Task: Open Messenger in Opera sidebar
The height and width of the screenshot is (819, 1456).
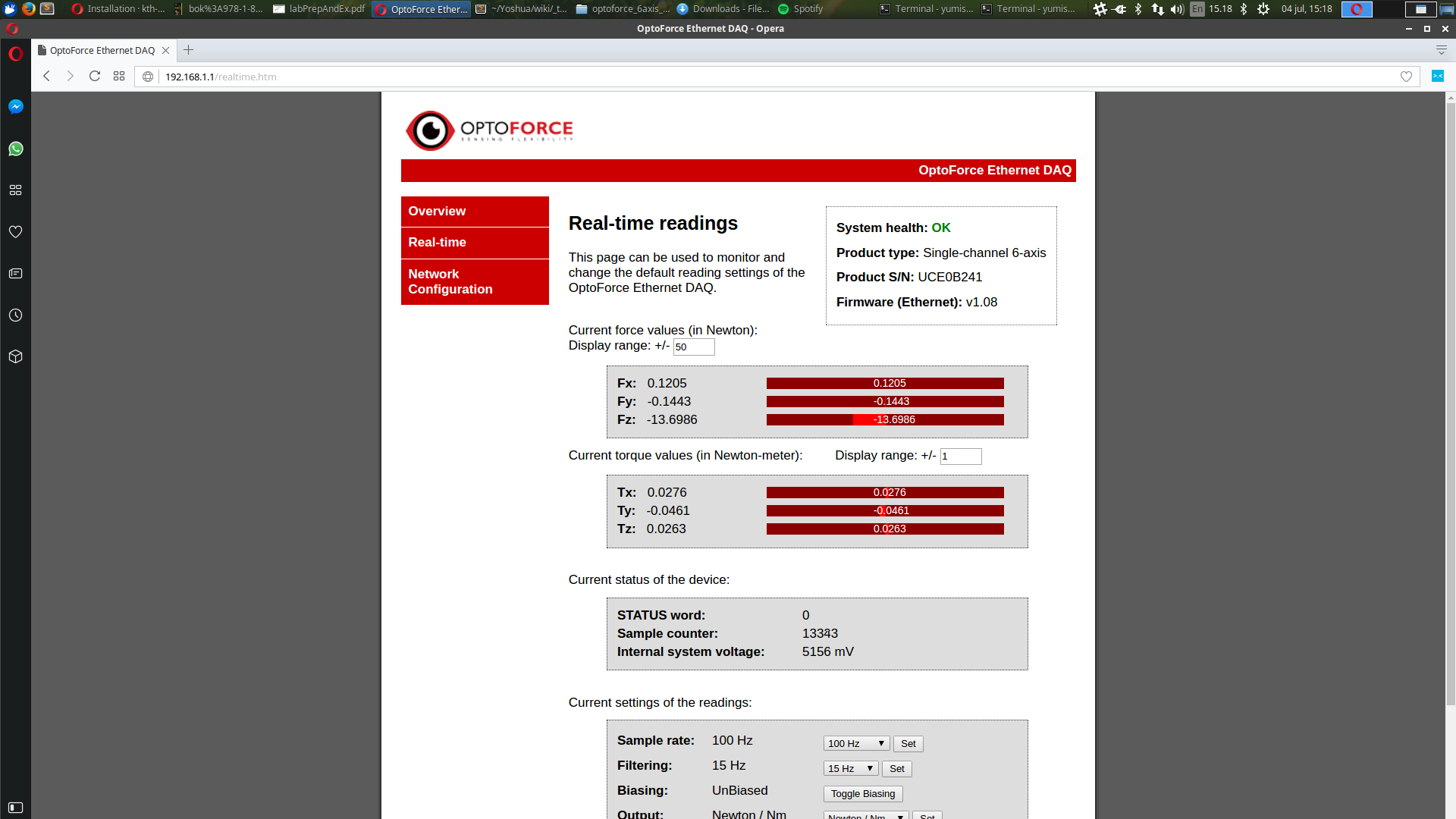Action: click(15, 107)
